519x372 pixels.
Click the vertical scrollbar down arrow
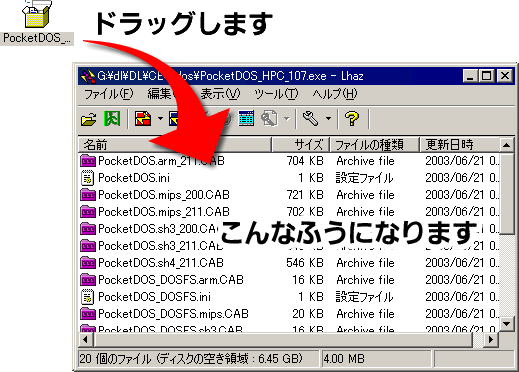coord(507,323)
